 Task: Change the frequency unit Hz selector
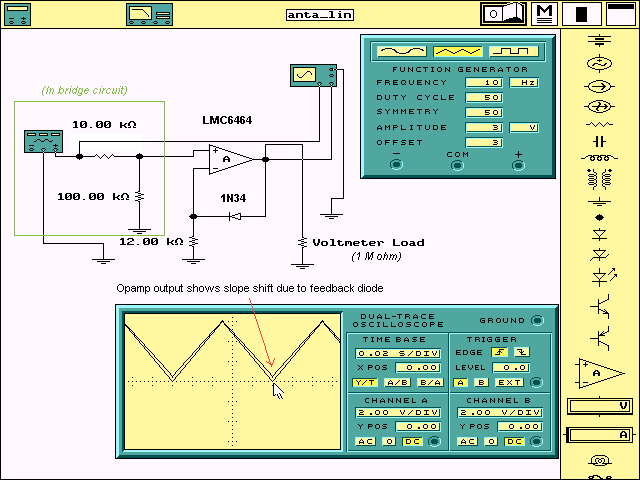click(x=524, y=82)
